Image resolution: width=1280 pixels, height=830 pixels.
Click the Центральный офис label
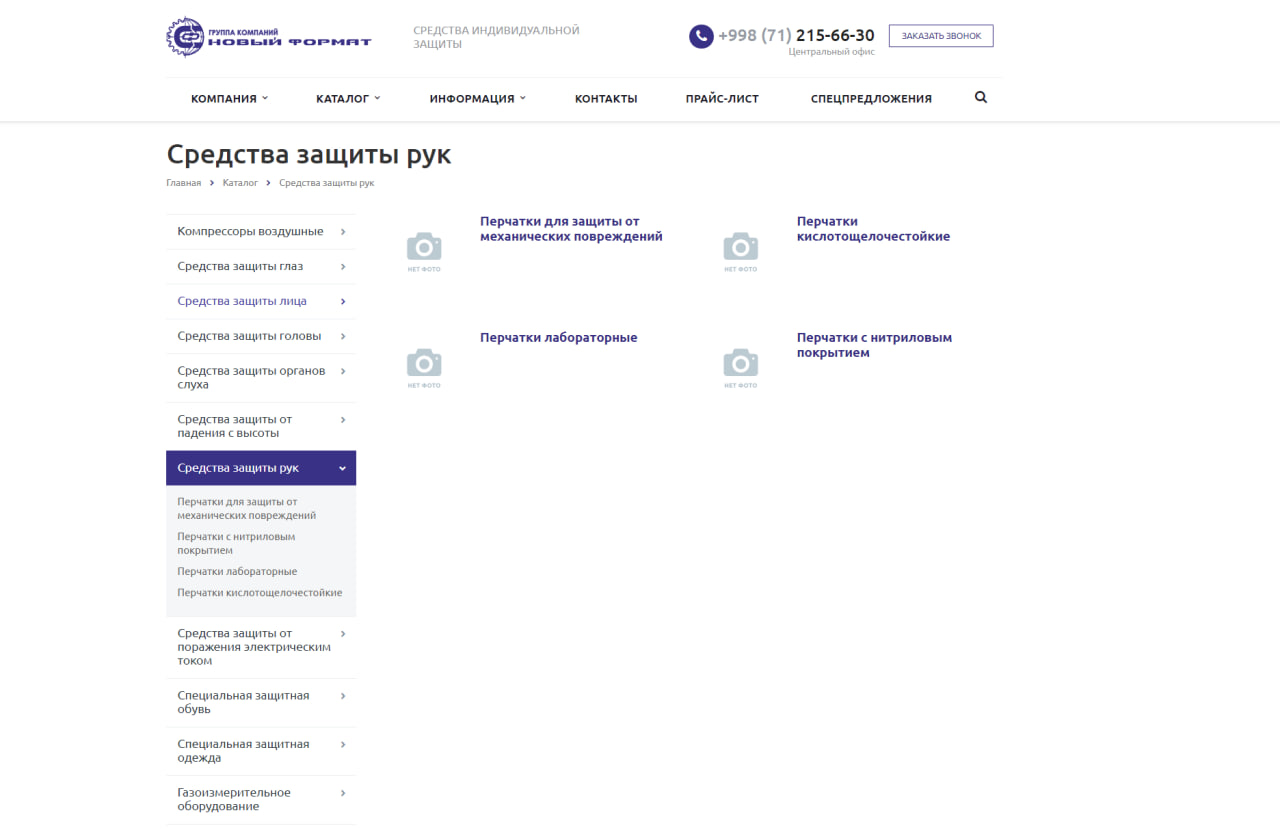tap(831, 52)
